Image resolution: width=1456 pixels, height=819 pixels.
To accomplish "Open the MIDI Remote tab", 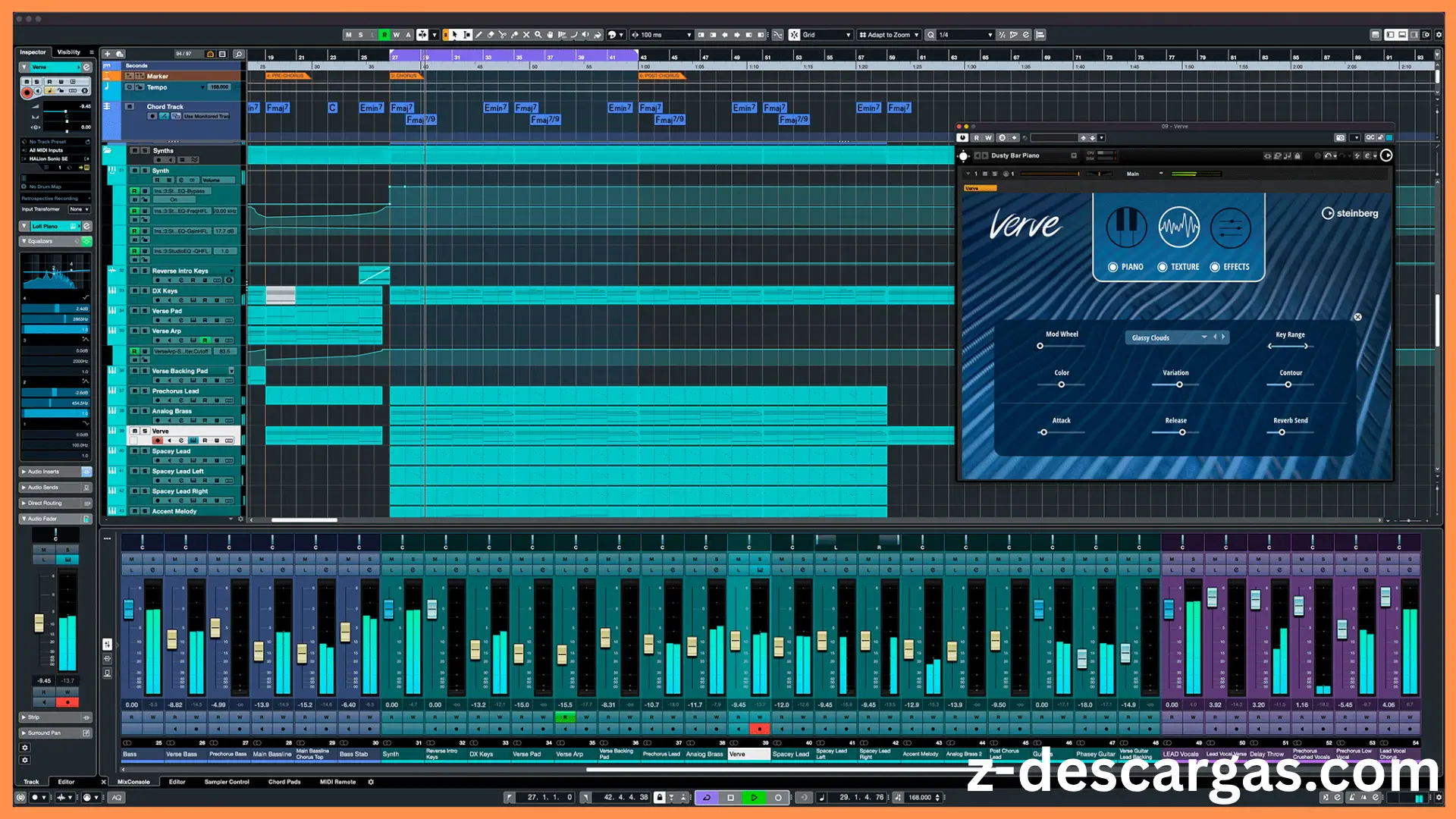I will pyautogui.click(x=337, y=782).
